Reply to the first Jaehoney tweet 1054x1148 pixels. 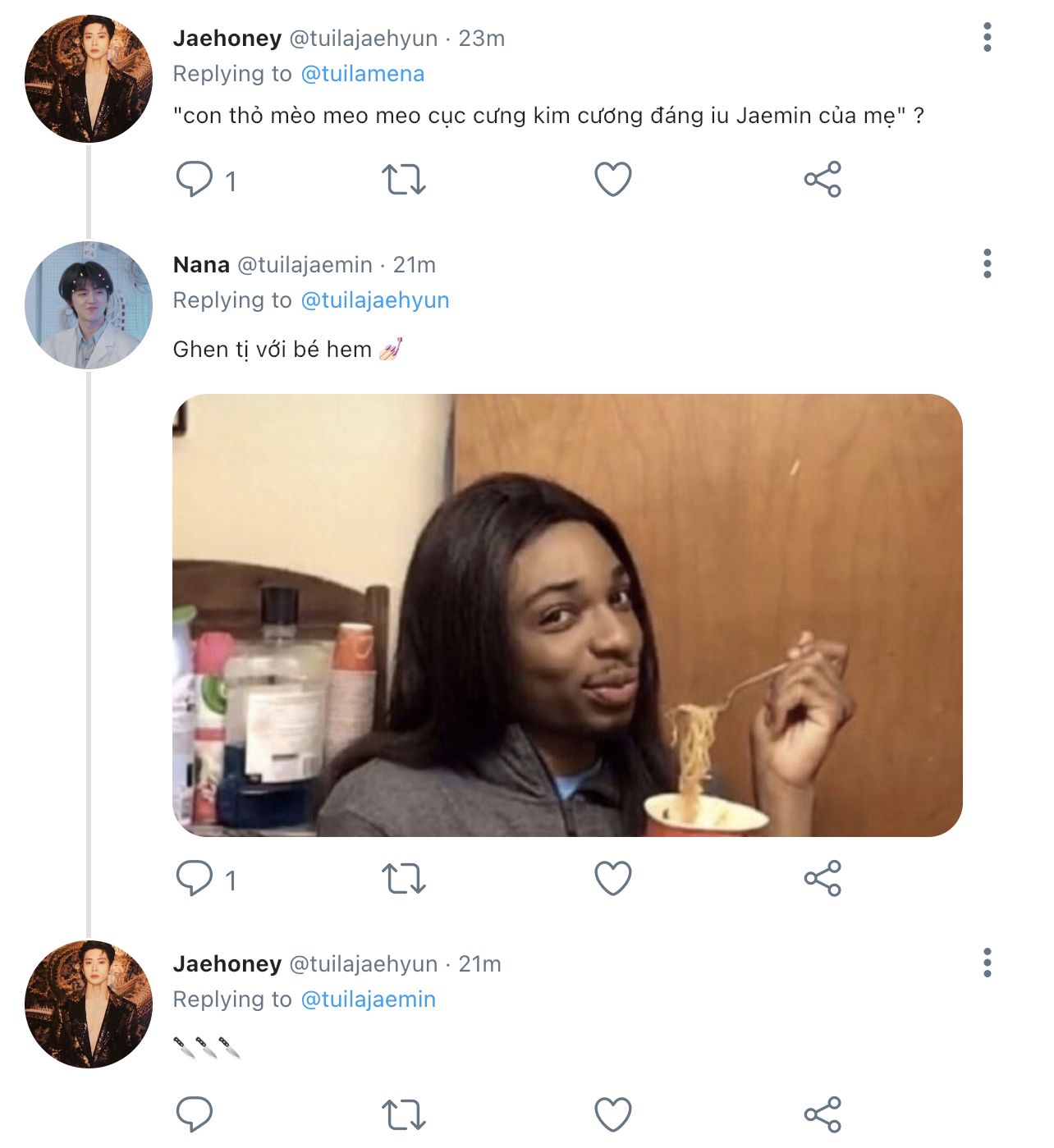coord(195,179)
